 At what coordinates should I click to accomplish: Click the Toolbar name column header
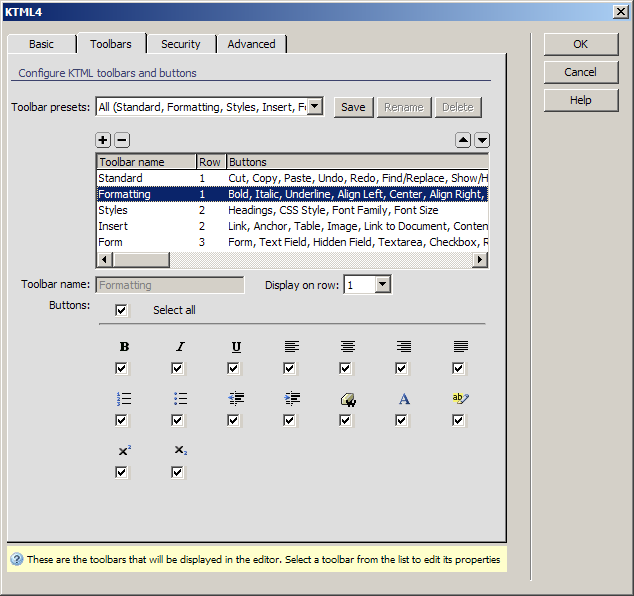[x=147, y=162]
